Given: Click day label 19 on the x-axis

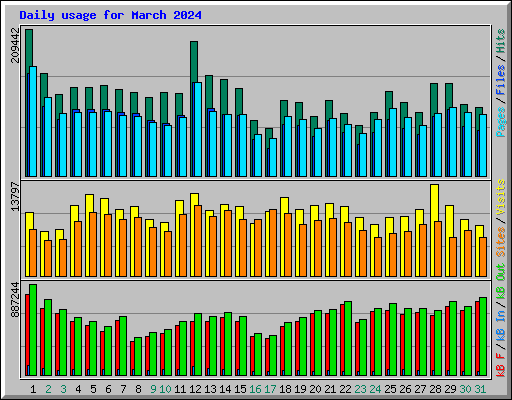Looking at the screenshot, I should coord(300,389).
